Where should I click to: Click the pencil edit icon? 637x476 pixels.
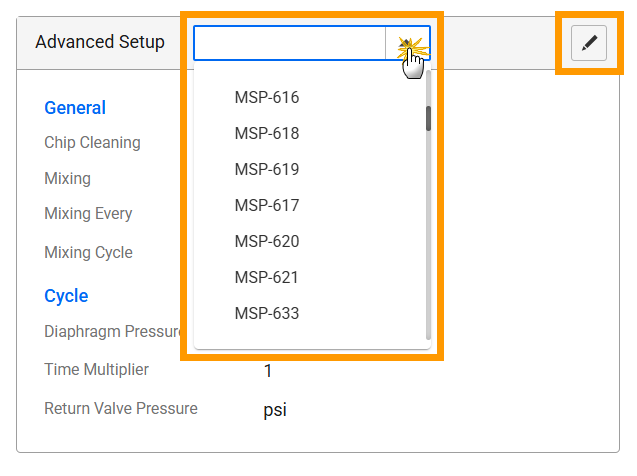pyautogui.click(x=589, y=43)
